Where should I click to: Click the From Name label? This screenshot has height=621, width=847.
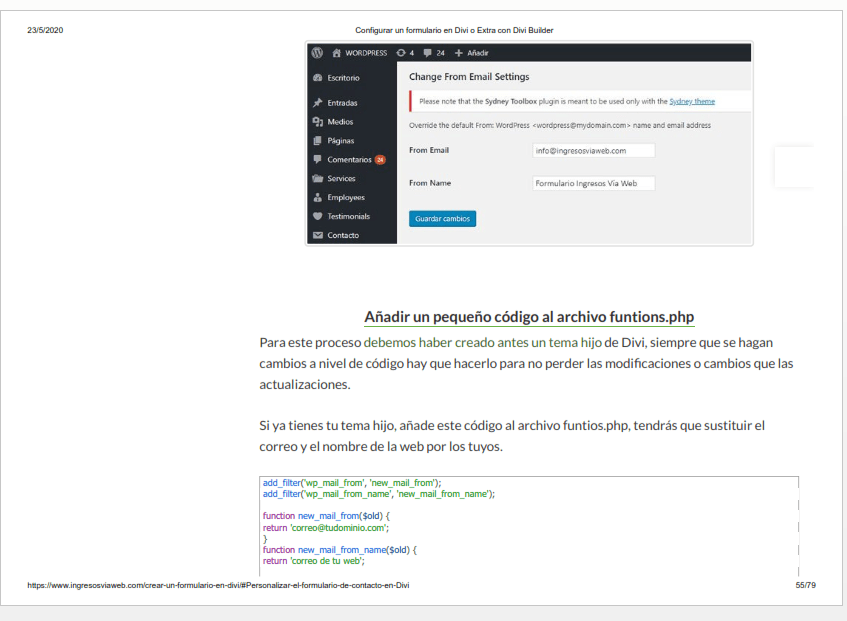click(x=430, y=183)
